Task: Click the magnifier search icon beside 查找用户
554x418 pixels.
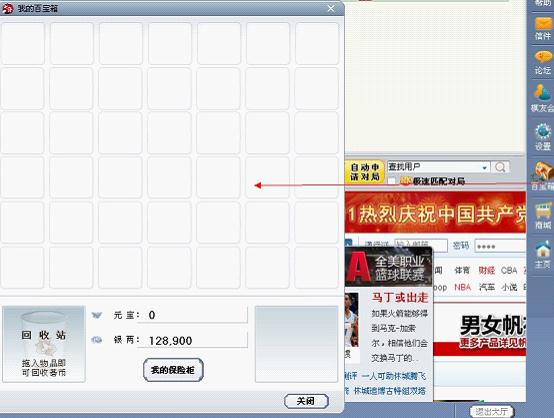Action: point(500,167)
